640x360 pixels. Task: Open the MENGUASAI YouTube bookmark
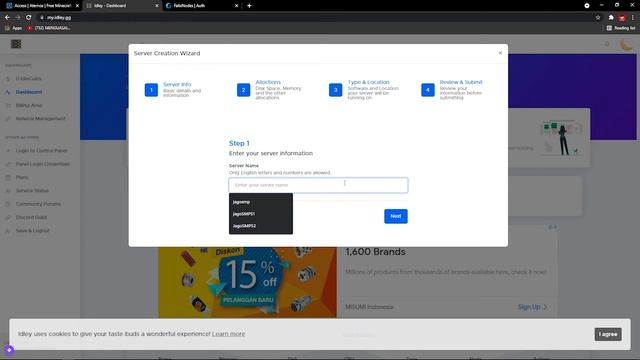(49, 28)
